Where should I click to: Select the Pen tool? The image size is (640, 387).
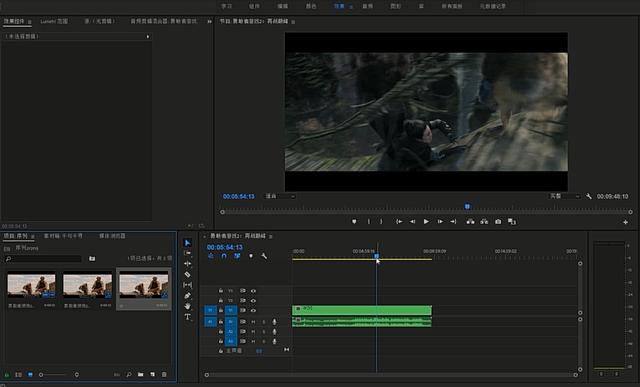pos(187,296)
